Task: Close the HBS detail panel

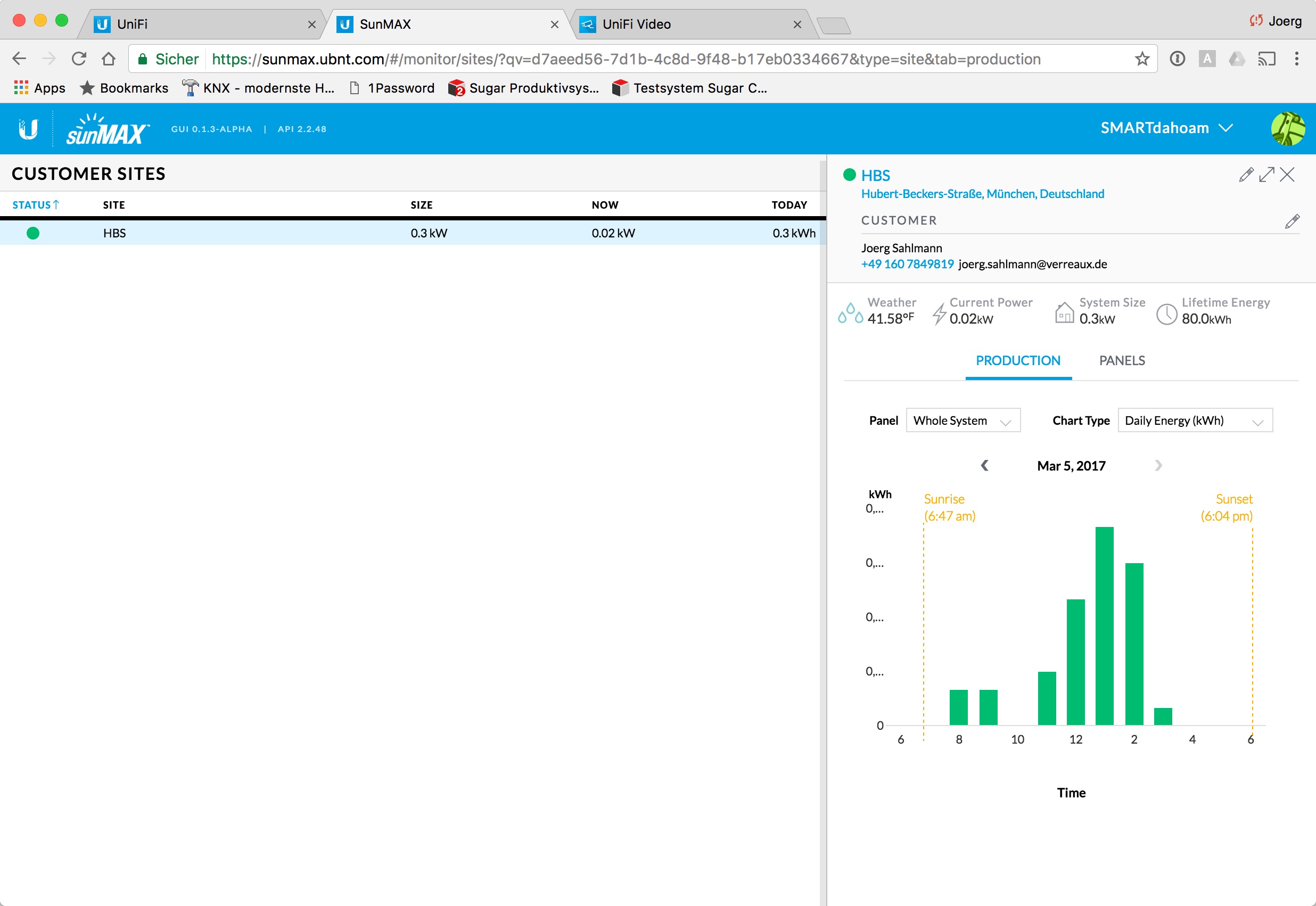Action: pyautogui.click(x=1287, y=175)
